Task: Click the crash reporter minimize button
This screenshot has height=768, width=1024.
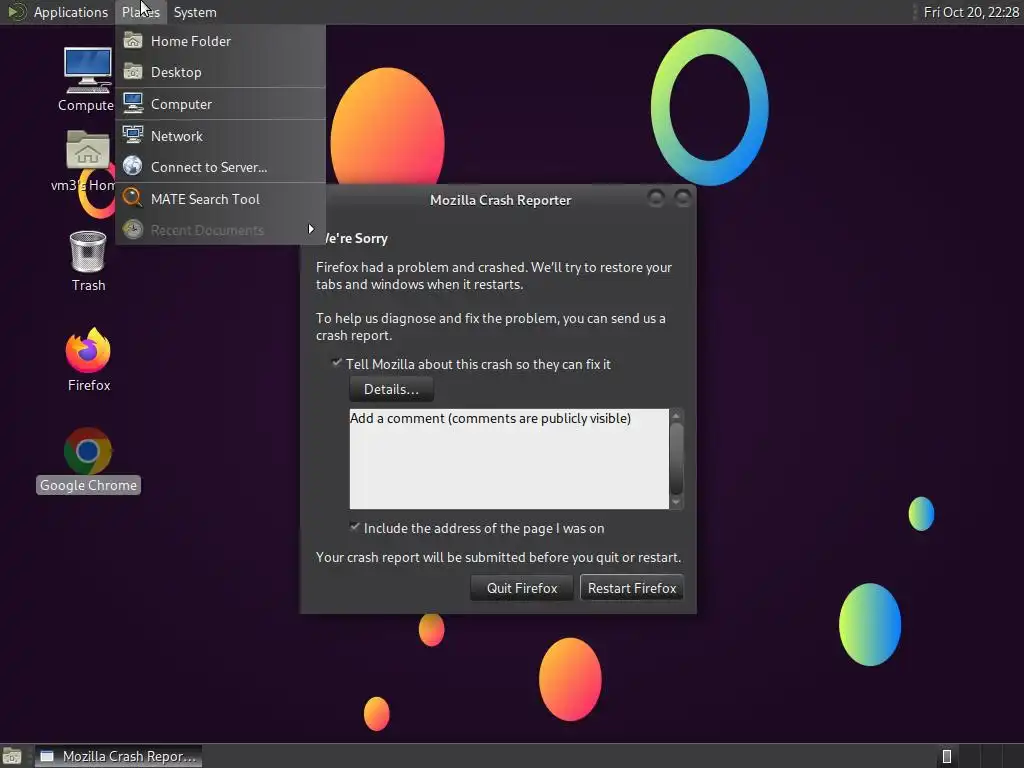Action: [x=656, y=198]
